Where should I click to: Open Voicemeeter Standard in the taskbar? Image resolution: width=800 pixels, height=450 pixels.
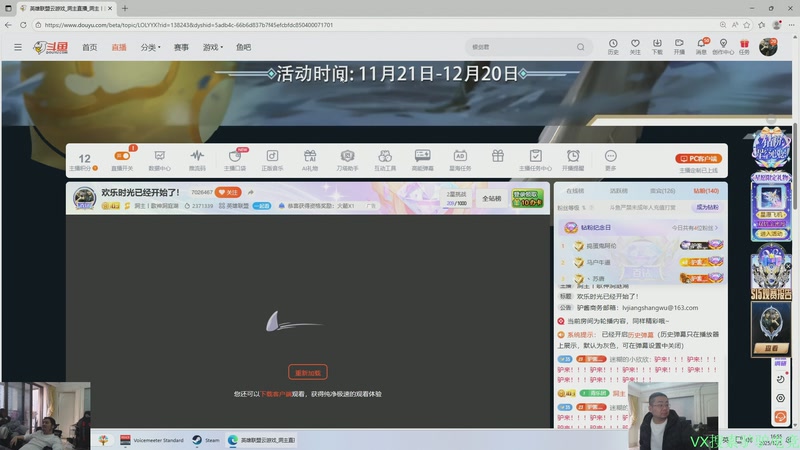[x=152, y=440]
